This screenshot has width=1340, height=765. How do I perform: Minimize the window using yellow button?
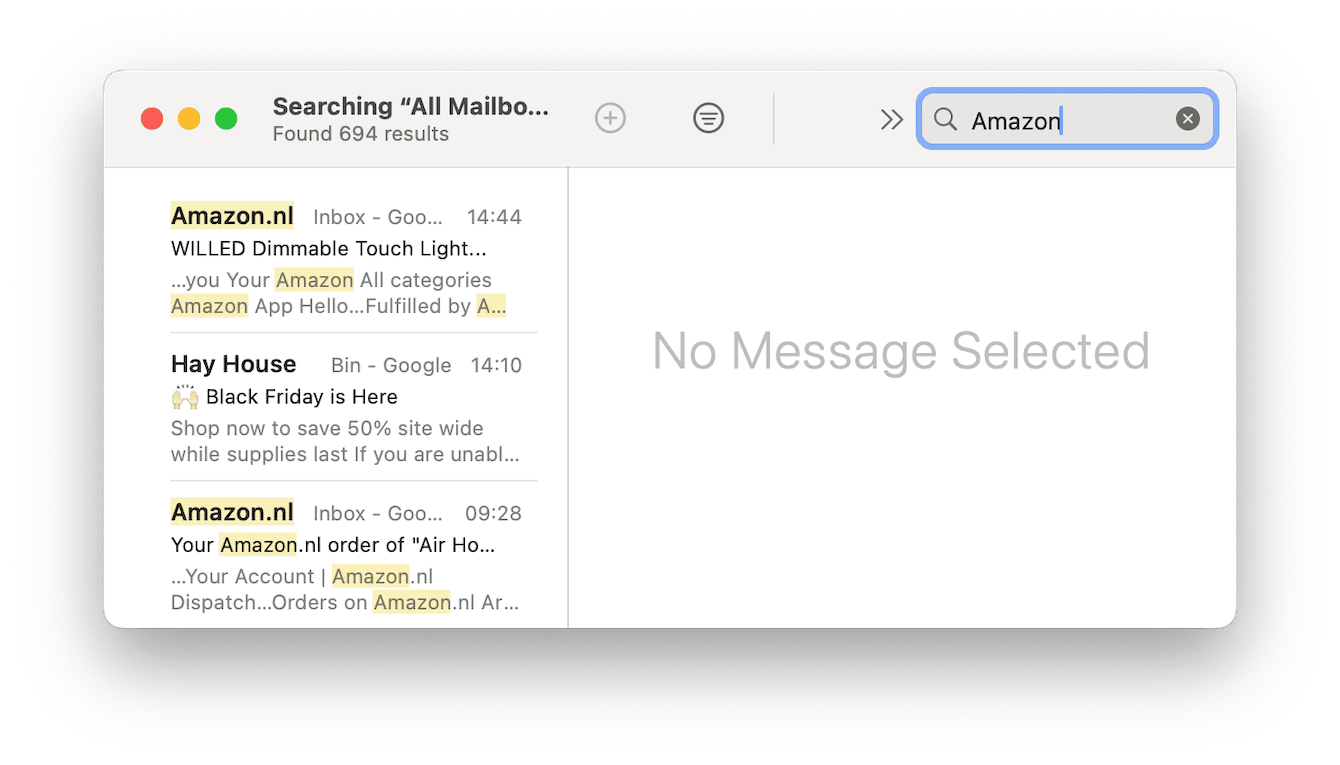click(189, 119)
